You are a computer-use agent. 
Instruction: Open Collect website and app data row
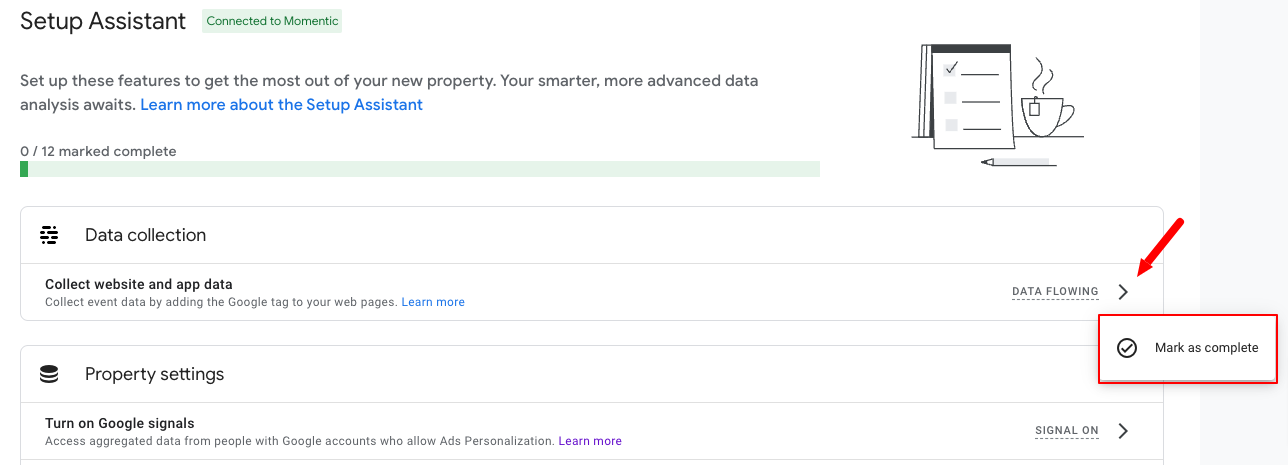(592, 292)
